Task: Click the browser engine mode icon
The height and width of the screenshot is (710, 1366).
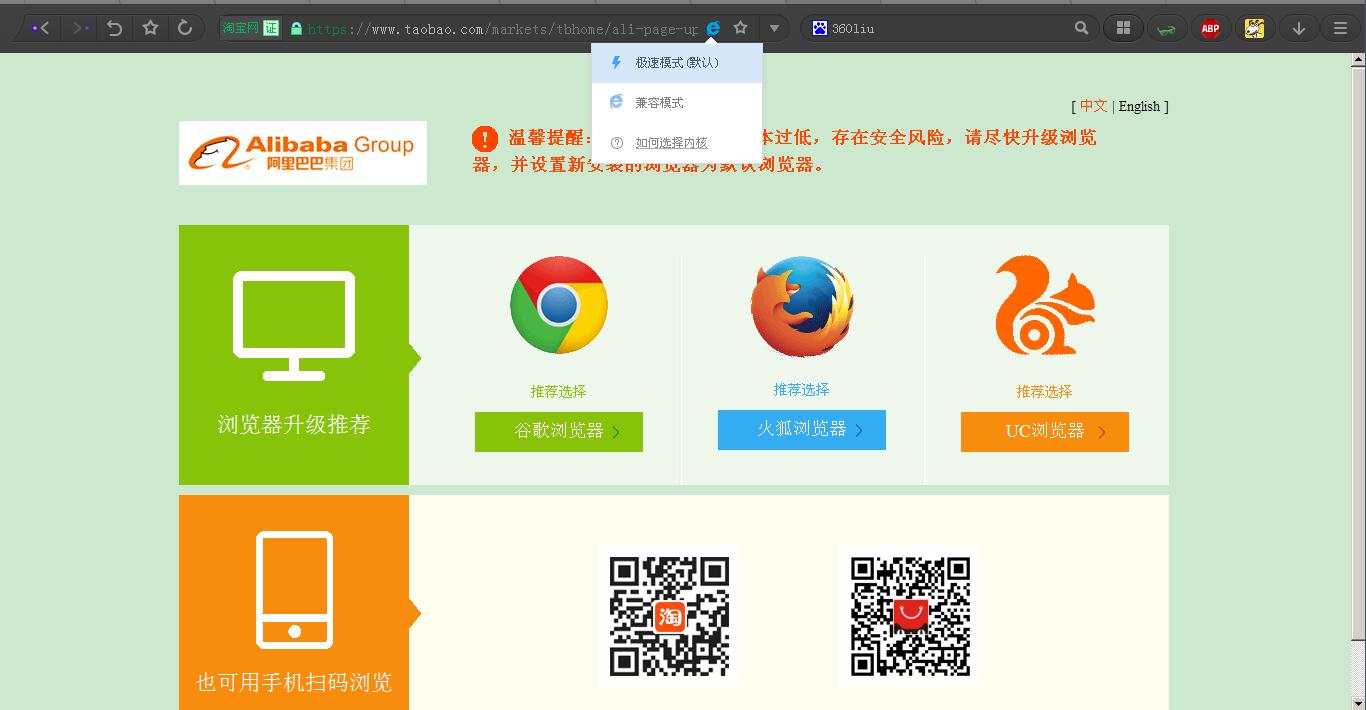Action: point(713,28)
